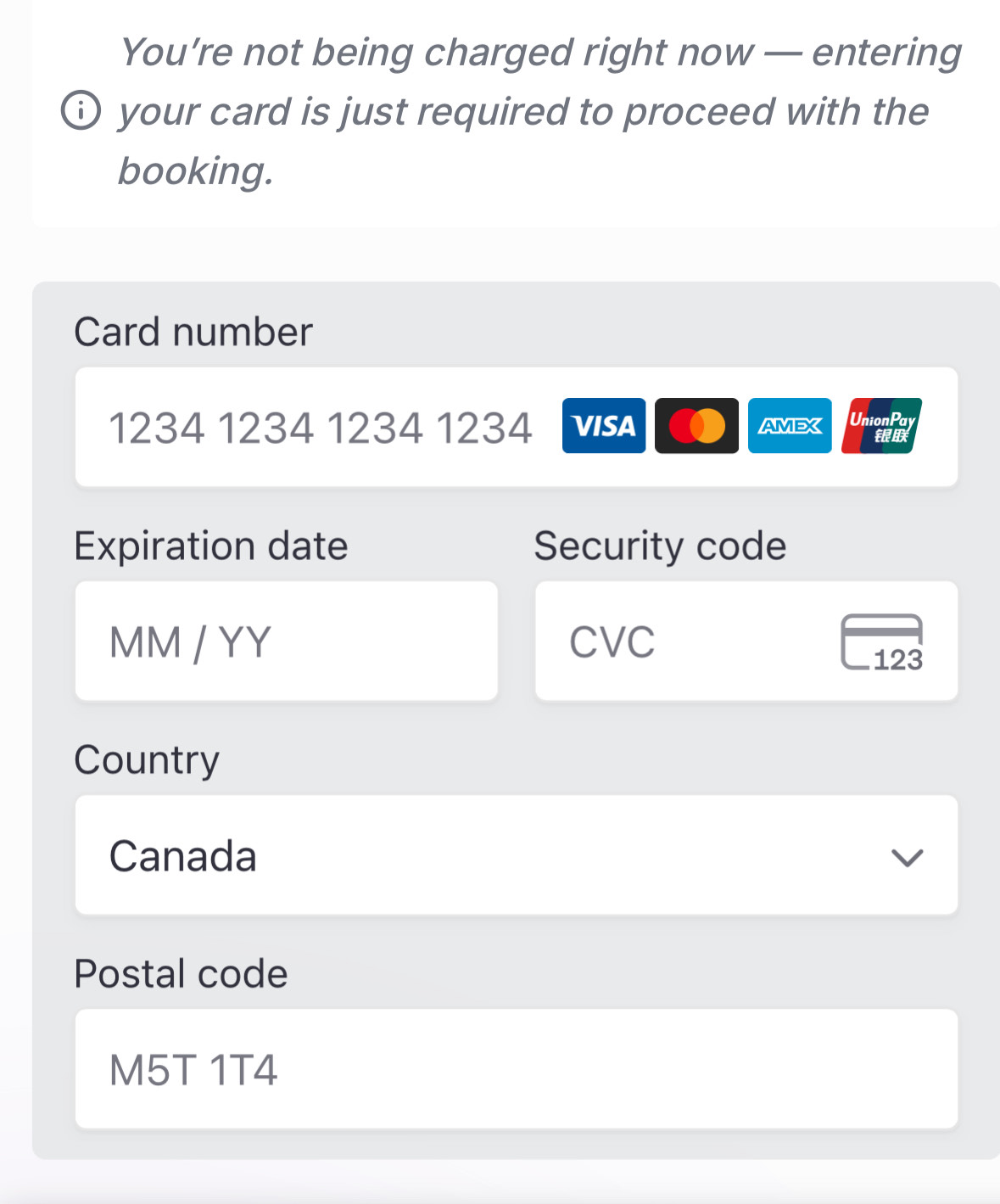This screenshot has width=1000, height=1204.
Task: Click the "Card number" label
Action: (x=193, y=332)
